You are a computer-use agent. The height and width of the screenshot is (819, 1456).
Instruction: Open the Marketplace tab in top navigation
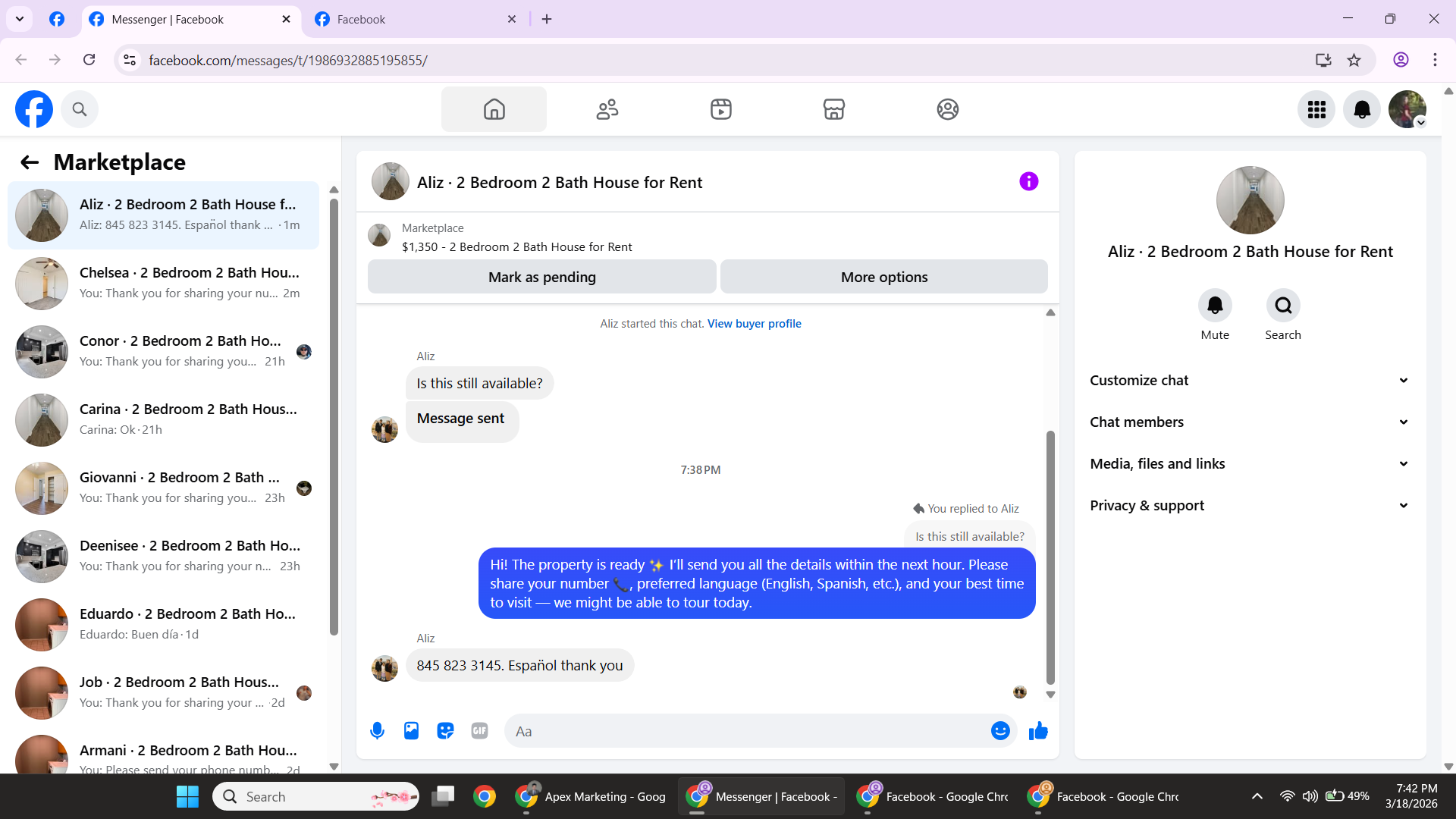pyautogui.click(x=834, y=110)
